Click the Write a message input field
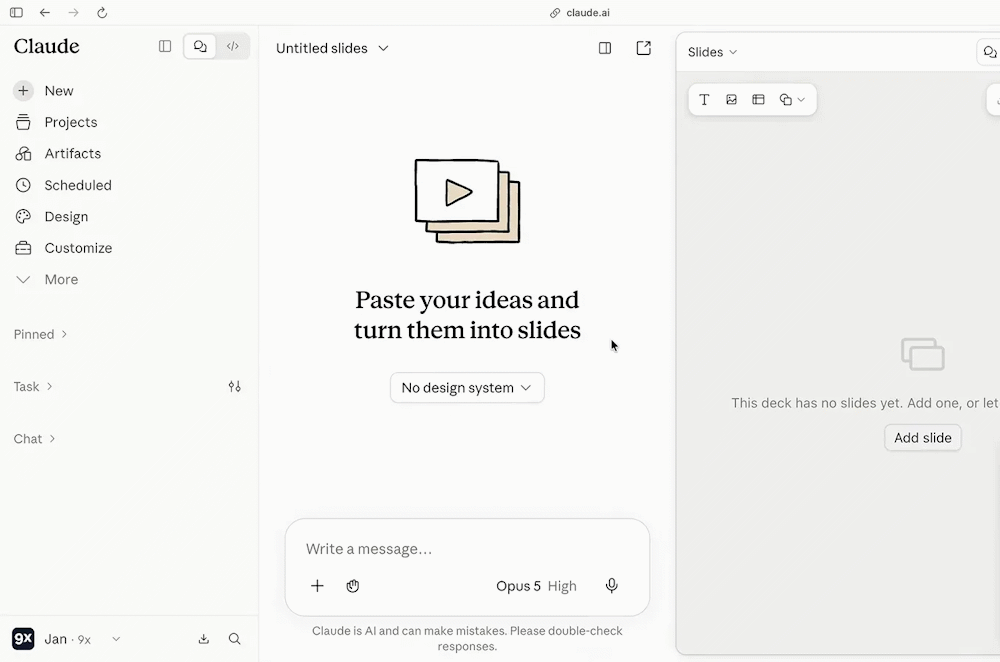The image size is (1000, 662). point(467,549)
